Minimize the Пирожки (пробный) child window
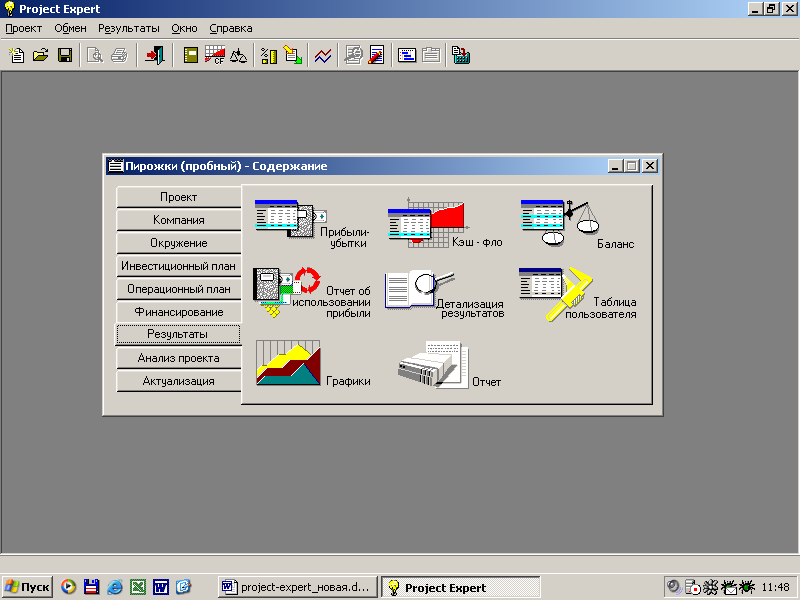Image resolution: width=800 pixels, height=600 pixels. tap(615, 166)
